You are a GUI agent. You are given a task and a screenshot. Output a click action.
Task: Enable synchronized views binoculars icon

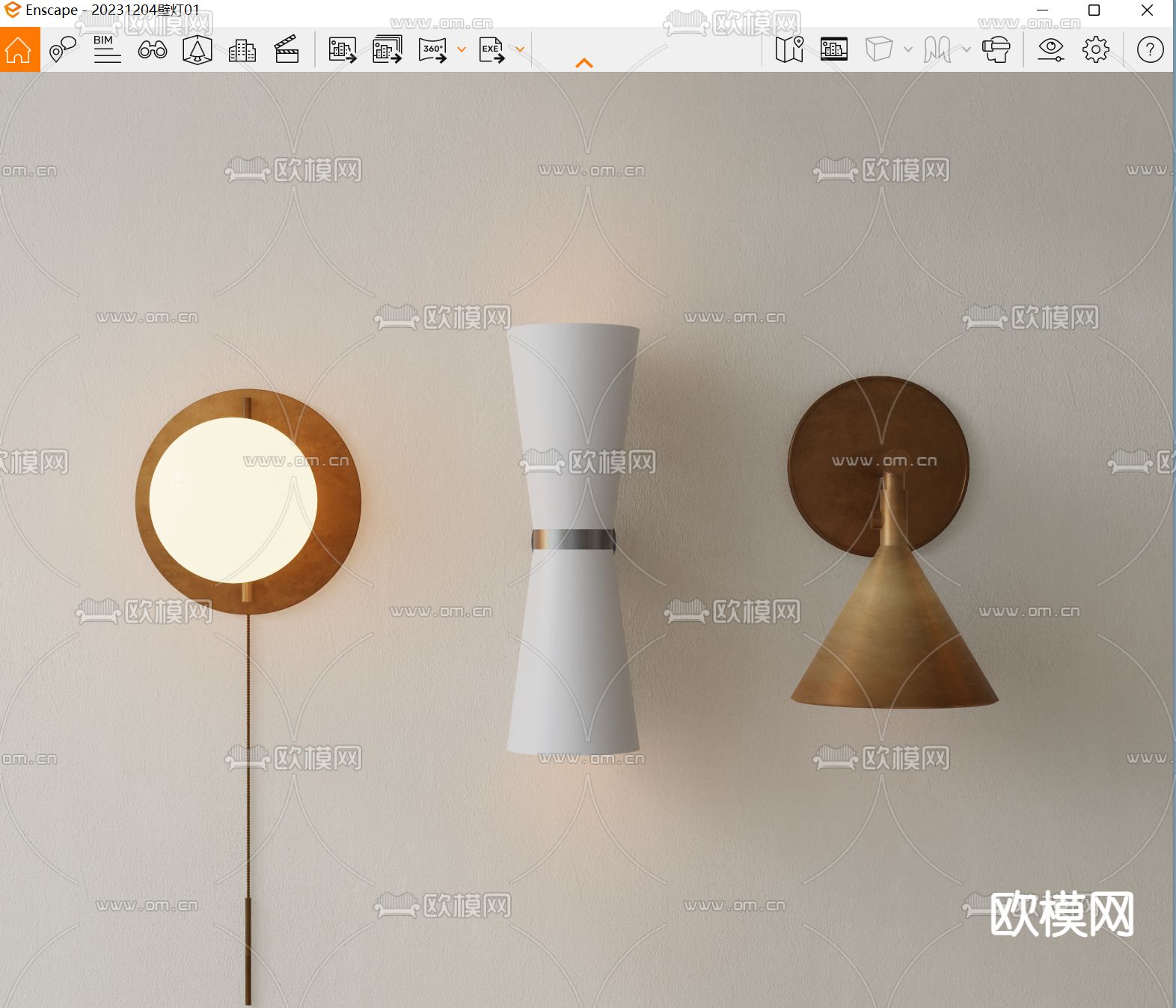[x=153, y=50]
